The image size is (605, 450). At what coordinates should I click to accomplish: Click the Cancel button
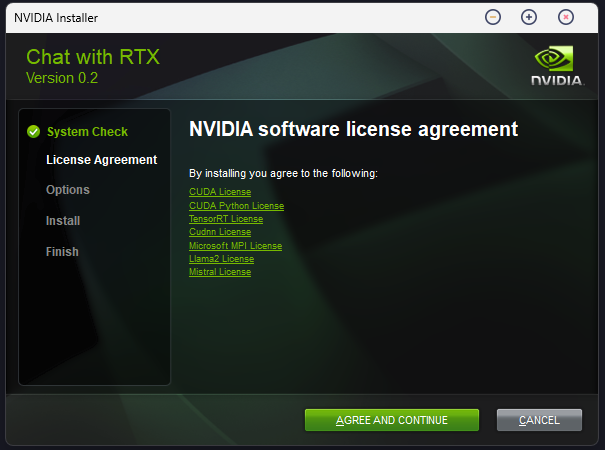coord(539,420)
